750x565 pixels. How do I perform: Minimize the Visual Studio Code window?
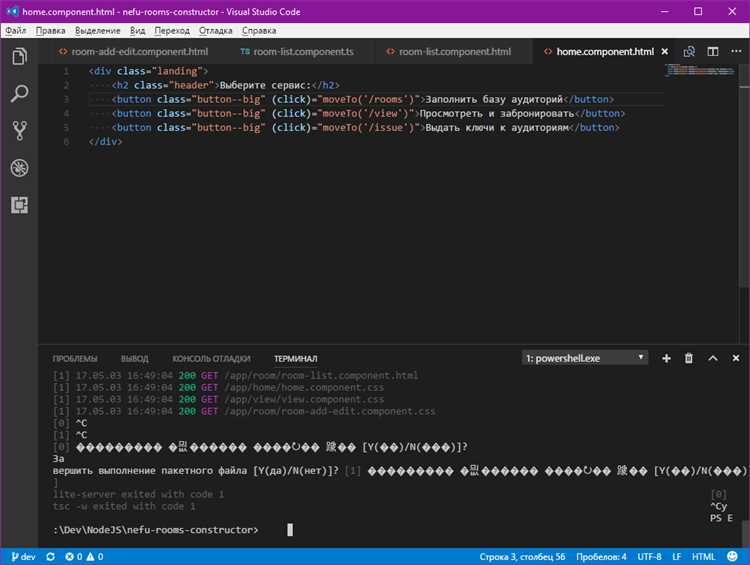coord(665,11)
